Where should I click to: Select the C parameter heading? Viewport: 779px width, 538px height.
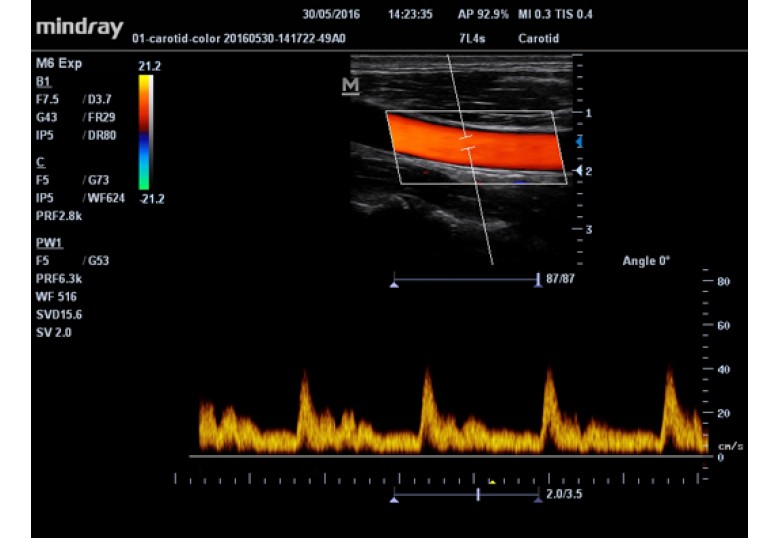coord(40,162)
